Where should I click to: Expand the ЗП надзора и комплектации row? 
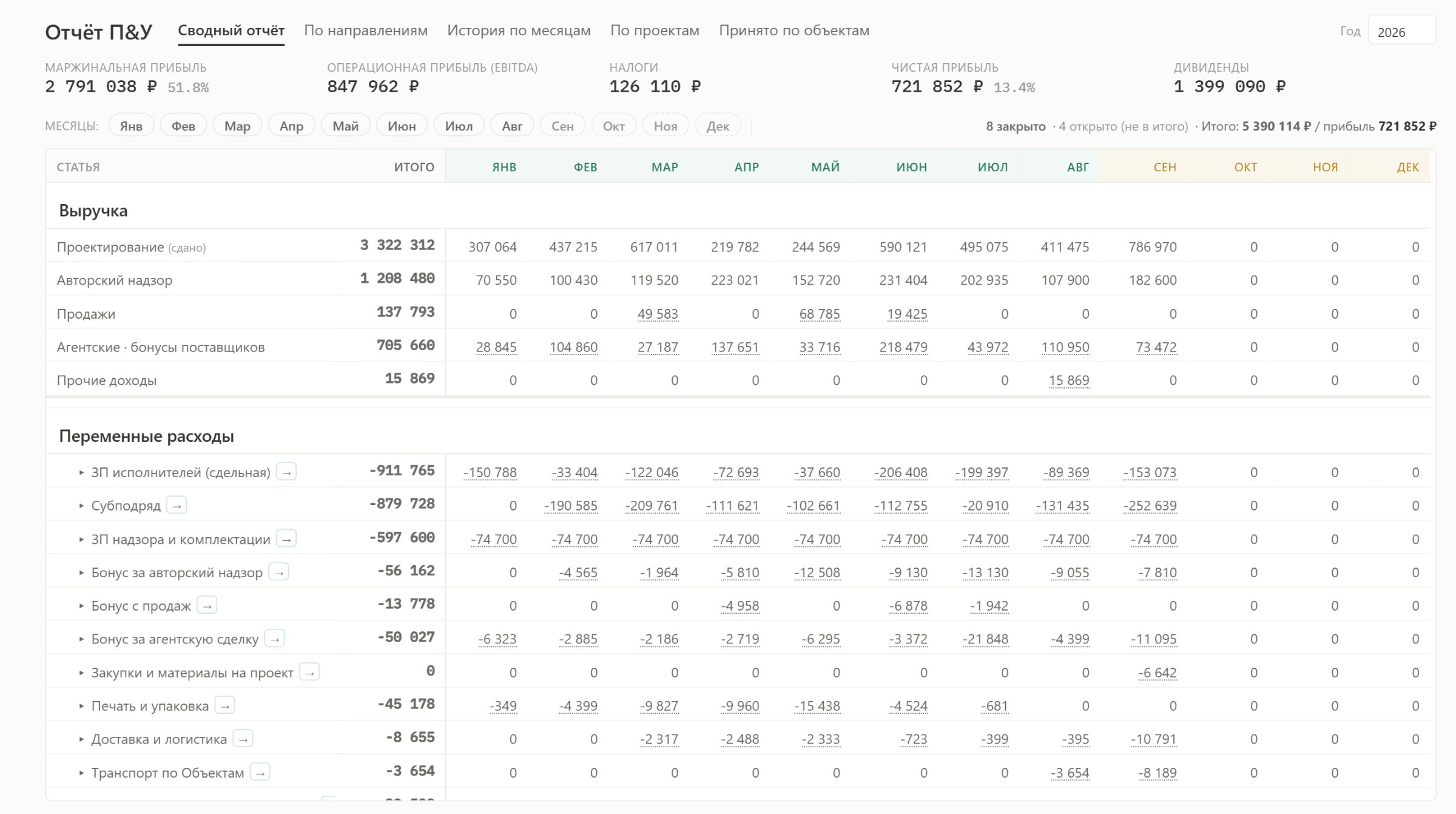click(81, 539)
